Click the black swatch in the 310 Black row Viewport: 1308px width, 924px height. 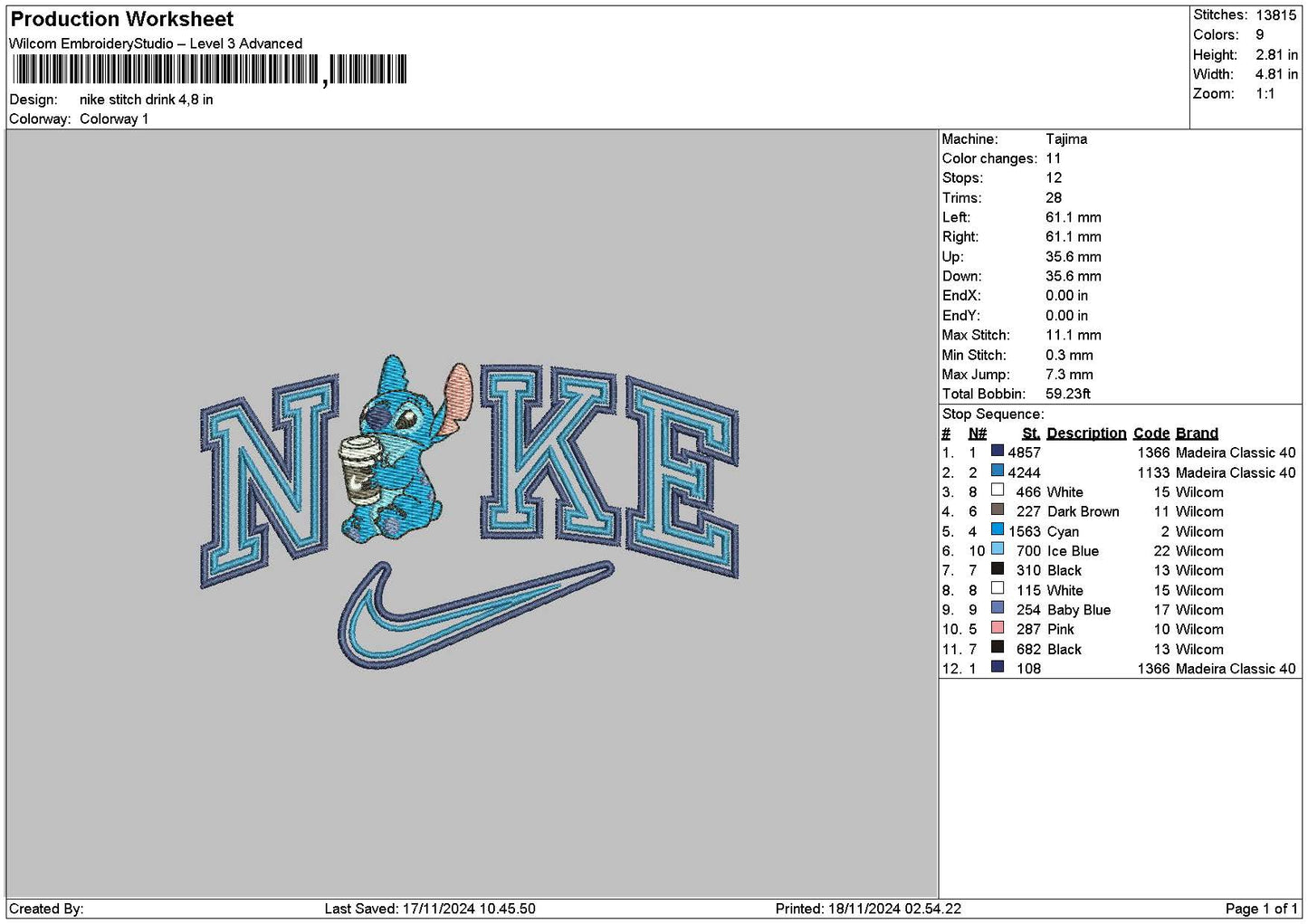(997, 569)
